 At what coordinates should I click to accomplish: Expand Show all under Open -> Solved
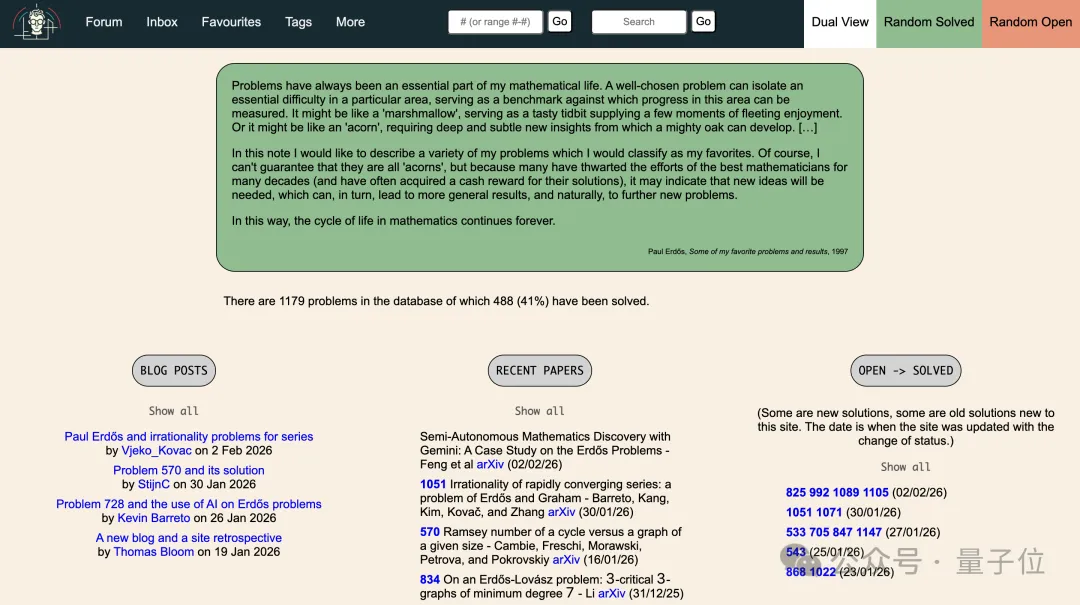coord(905,467)
